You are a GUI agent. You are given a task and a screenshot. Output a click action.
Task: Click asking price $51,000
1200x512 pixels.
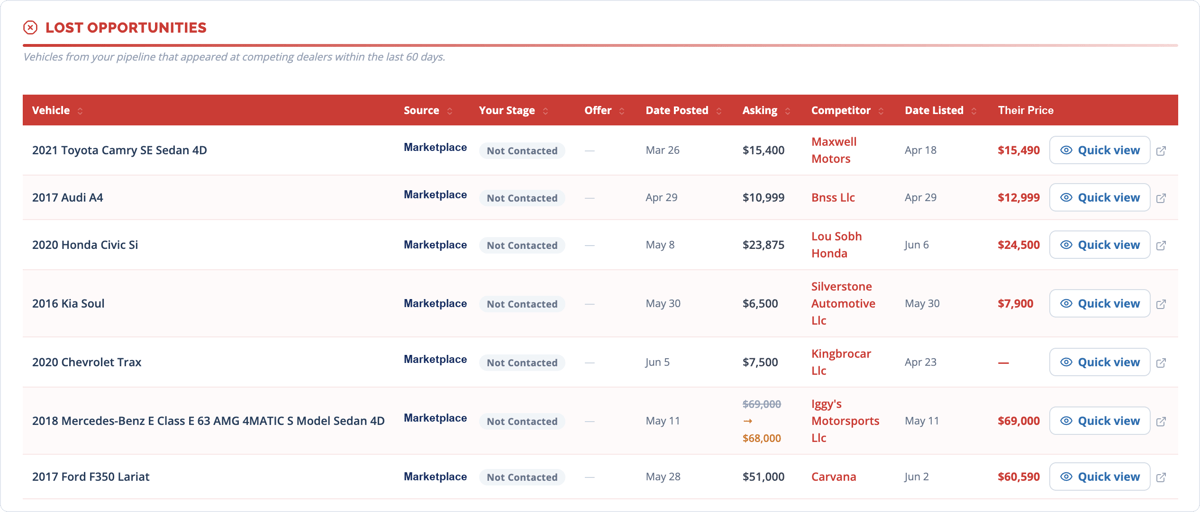763,477
